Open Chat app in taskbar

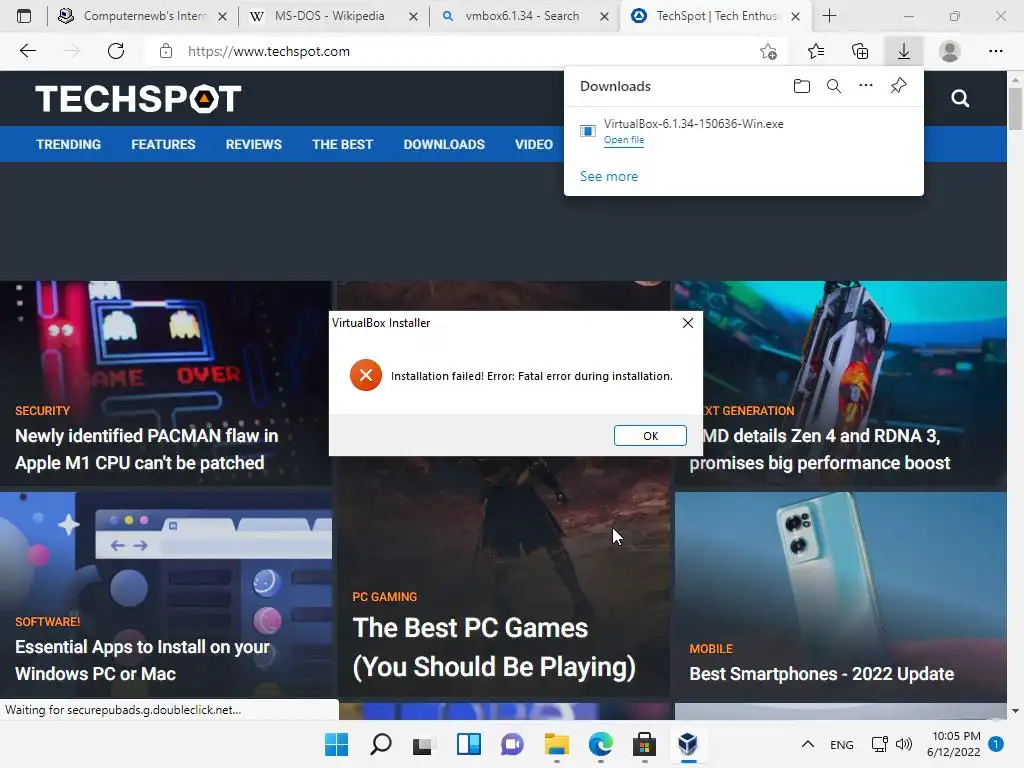[x=513, y=744]
